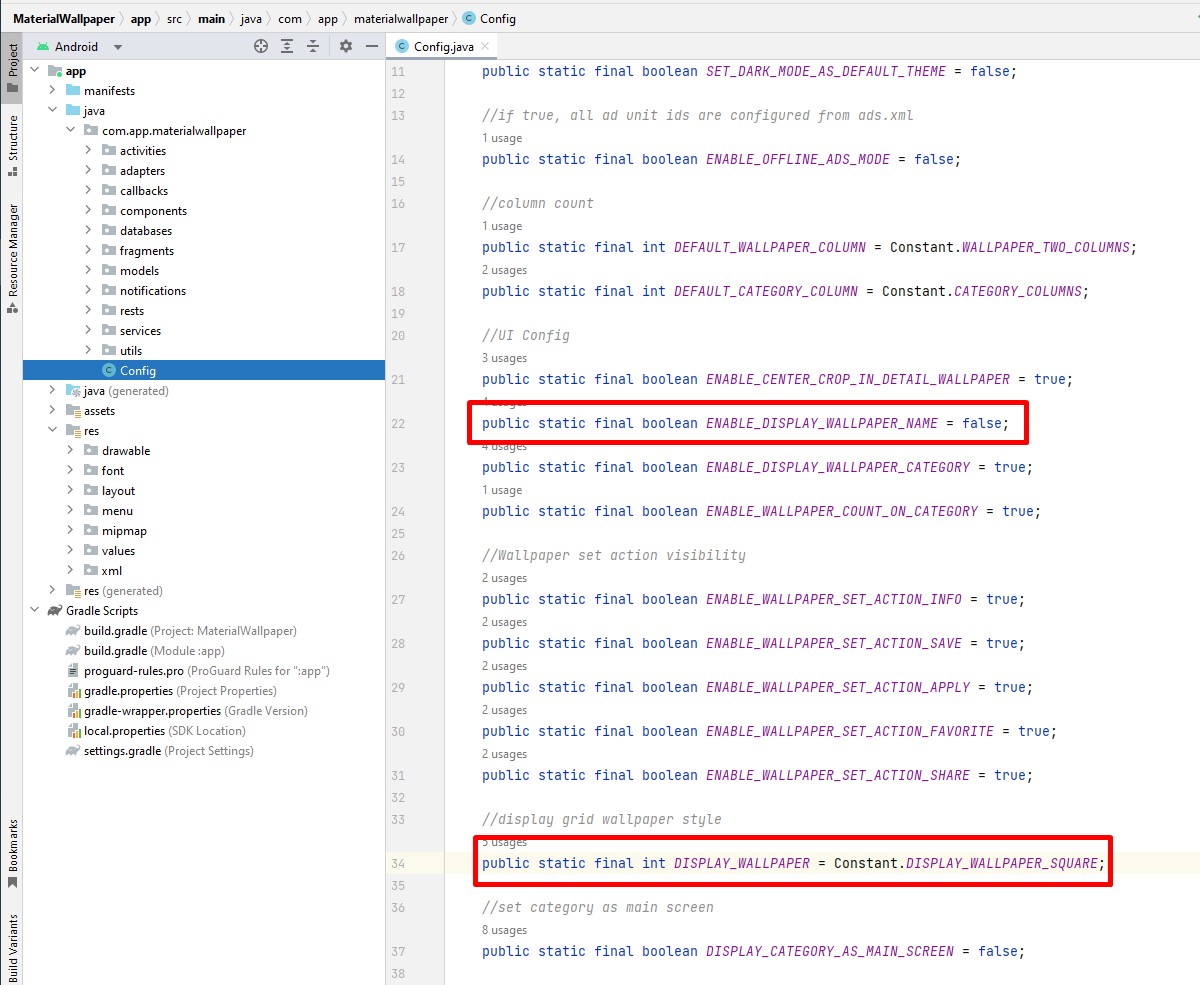Image resolution: width=1200 pixels, height=985 pixels.
Task: Click the gradle.properties file icon
Action: pyautogui.click(x=73, y=691)
